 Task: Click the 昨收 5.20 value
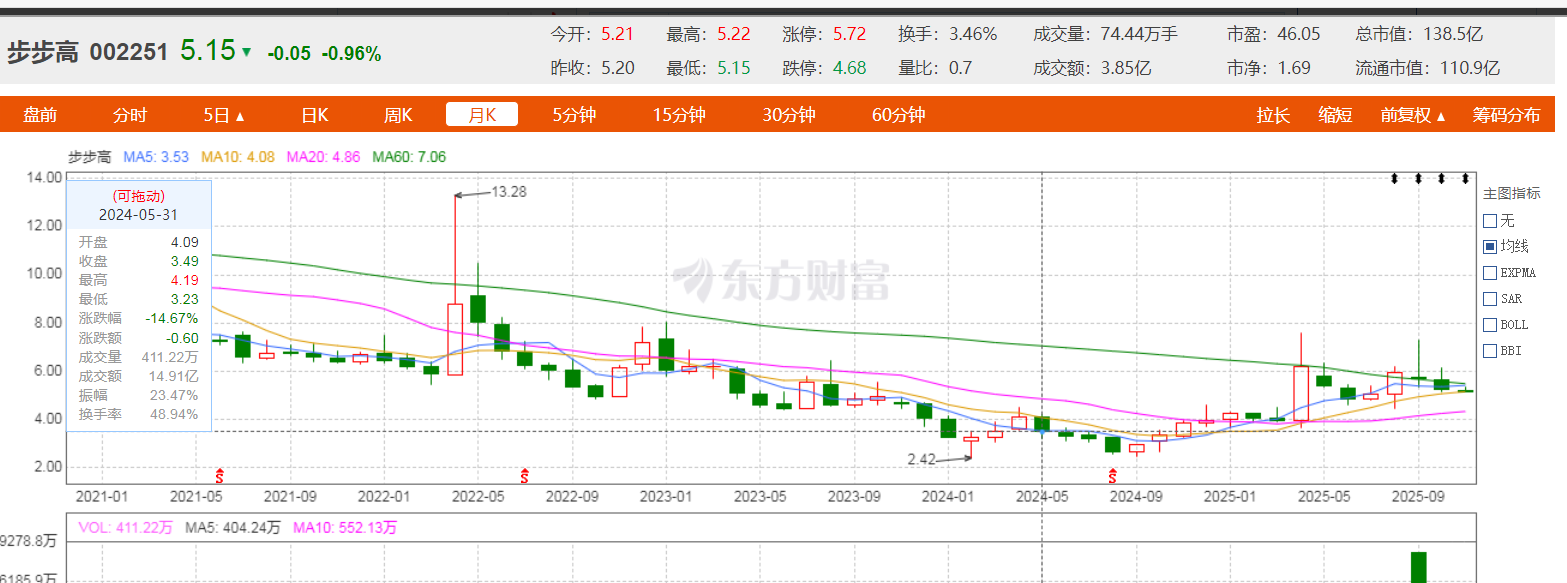[x=618, y=68]
